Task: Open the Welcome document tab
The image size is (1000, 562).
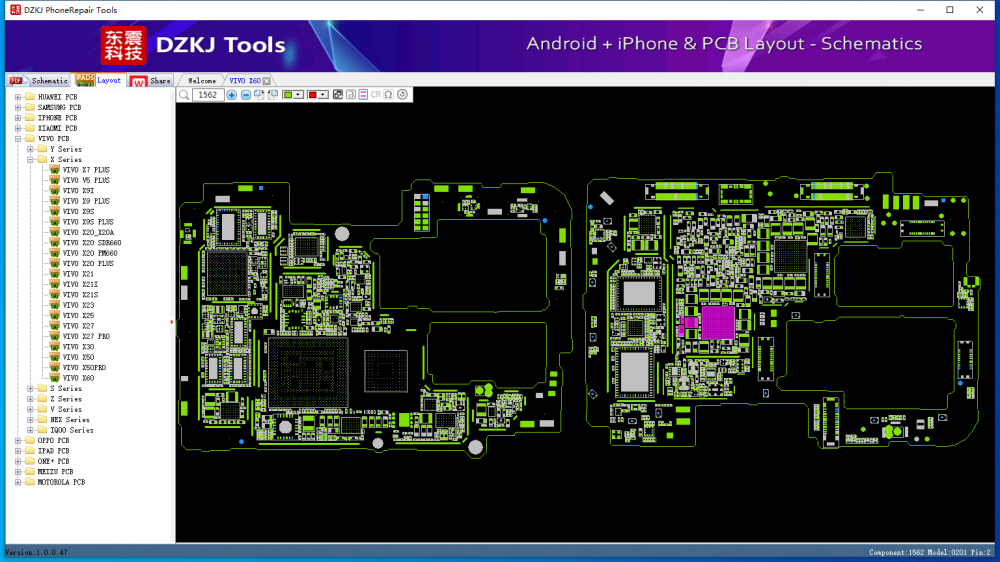Action: (x=202, y=81)
